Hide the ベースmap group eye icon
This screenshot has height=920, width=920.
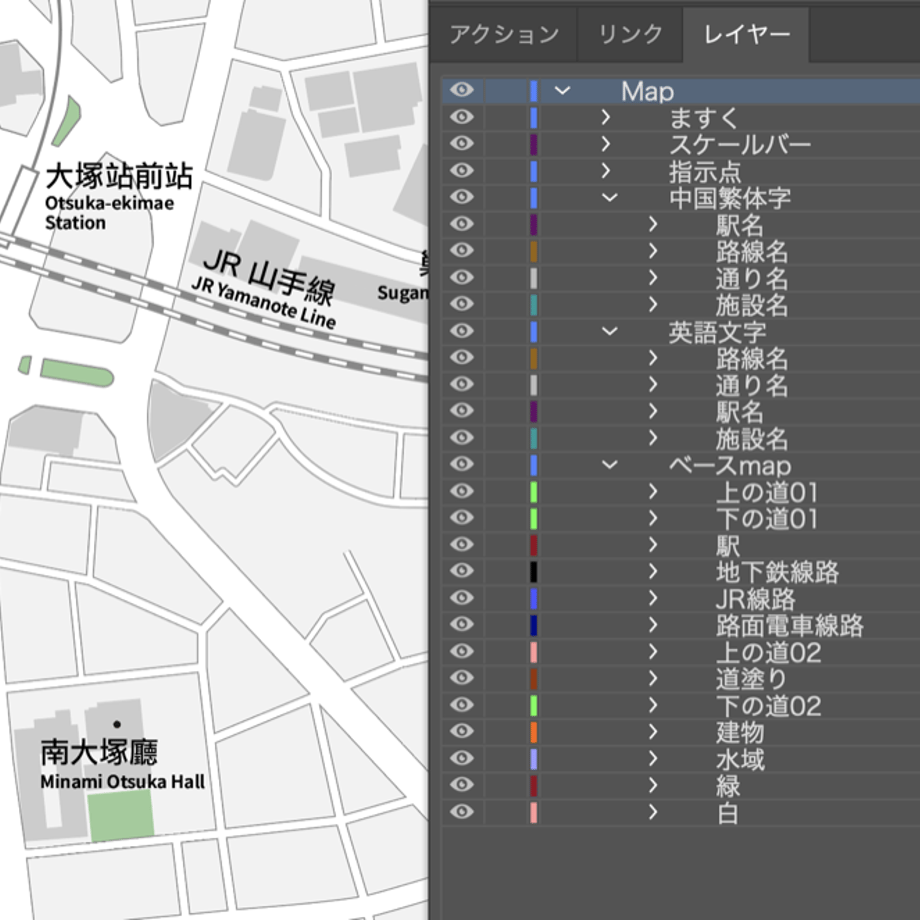462,464
